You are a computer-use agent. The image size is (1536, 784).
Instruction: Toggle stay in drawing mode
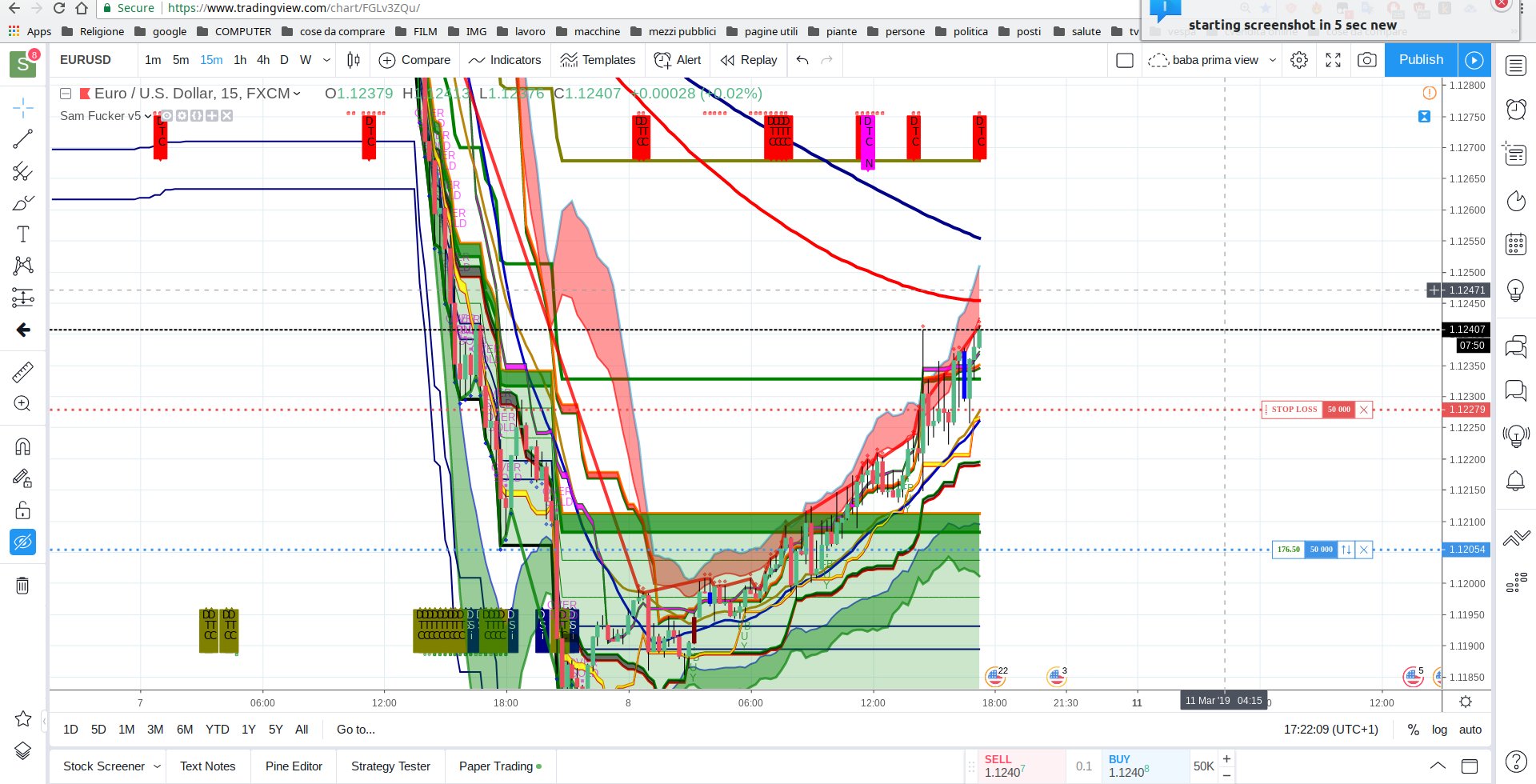coord(23,478)
